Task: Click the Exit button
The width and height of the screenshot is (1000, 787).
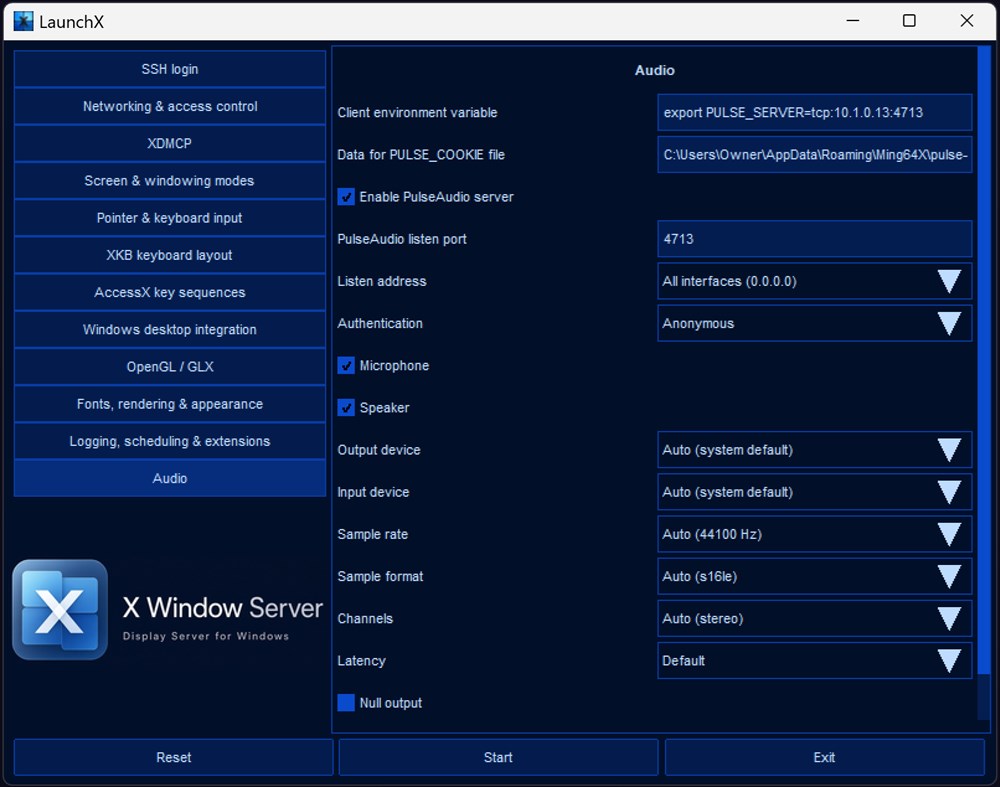Action: click(x=825, y=757)
